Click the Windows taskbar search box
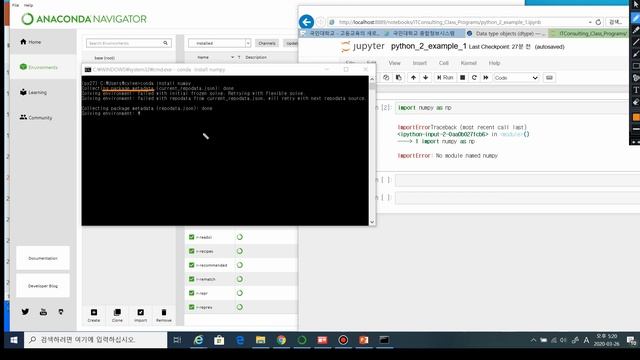Image resolution: width=640 pixels, height=360 pixels. [96, 340]
